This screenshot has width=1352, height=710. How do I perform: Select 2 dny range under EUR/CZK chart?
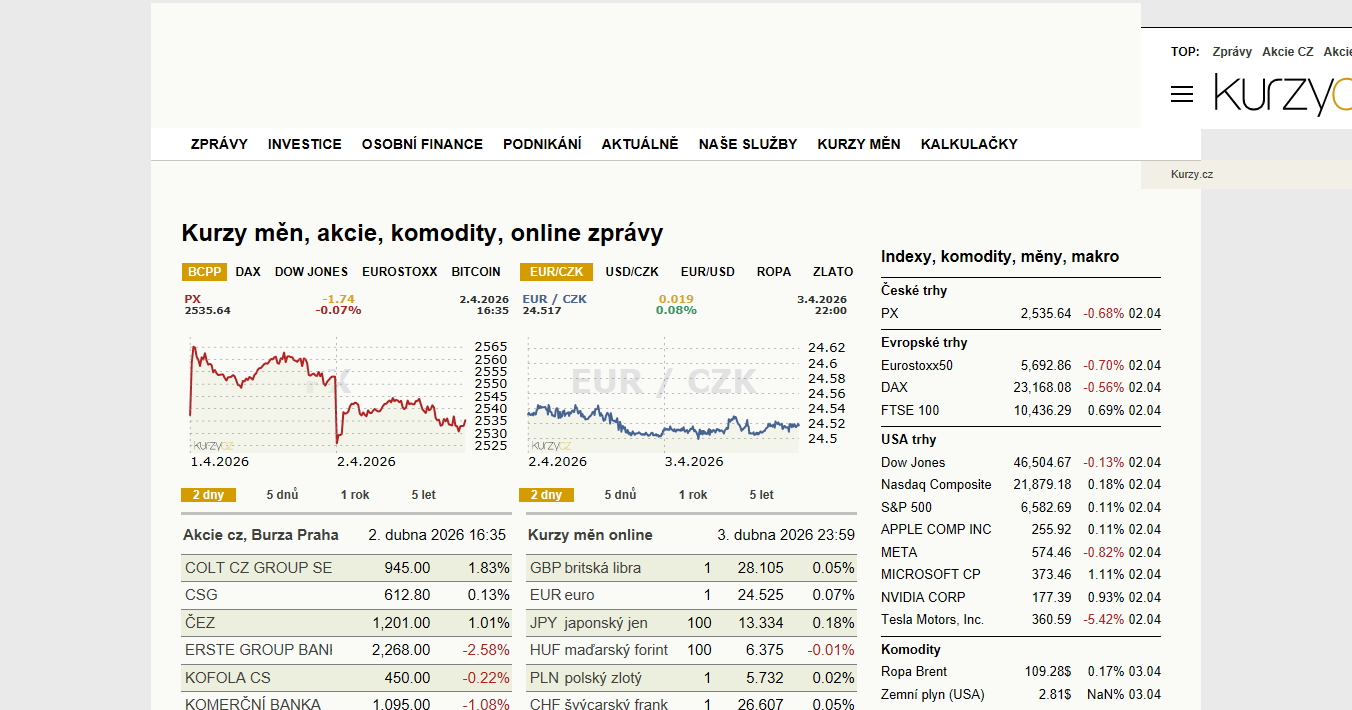coord(547,495)
